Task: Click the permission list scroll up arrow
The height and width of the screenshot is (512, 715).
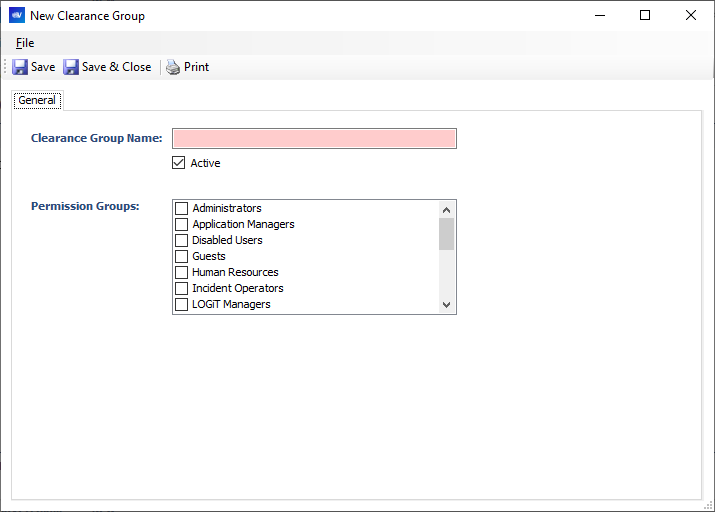Action: click(446, 209)
